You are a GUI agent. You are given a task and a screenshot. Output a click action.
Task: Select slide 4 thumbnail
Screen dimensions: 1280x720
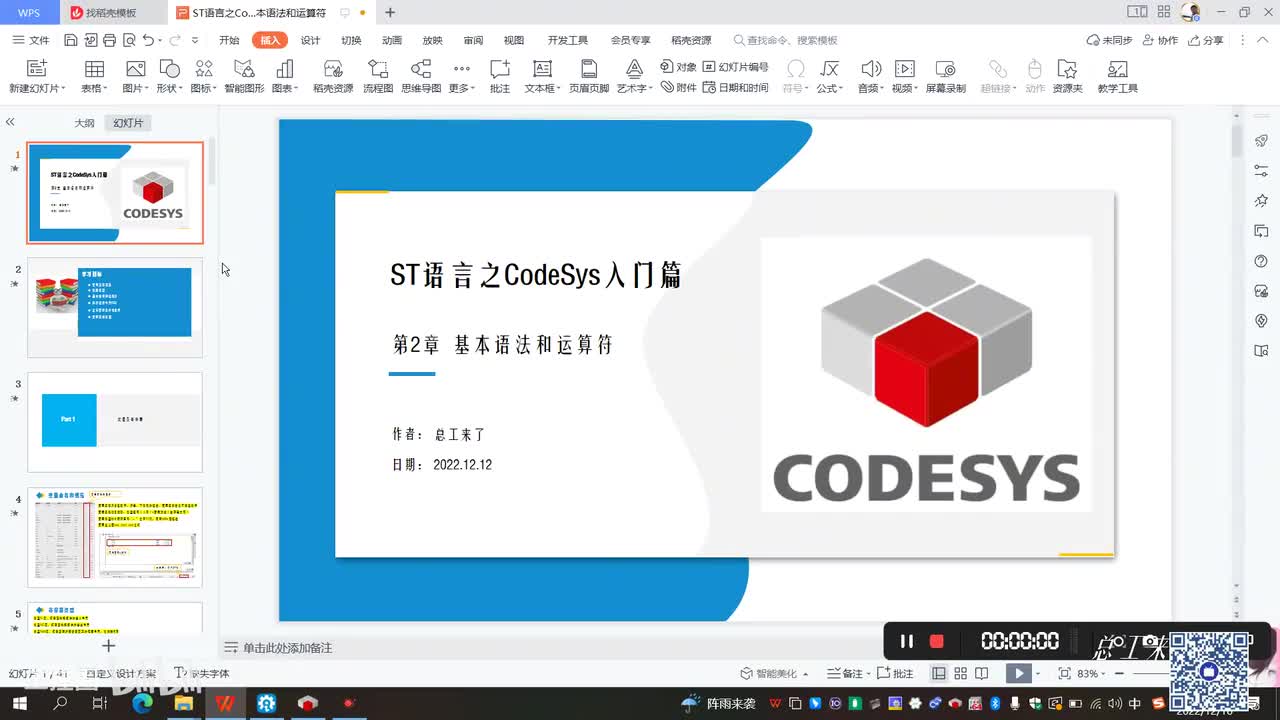click(115, 537)
